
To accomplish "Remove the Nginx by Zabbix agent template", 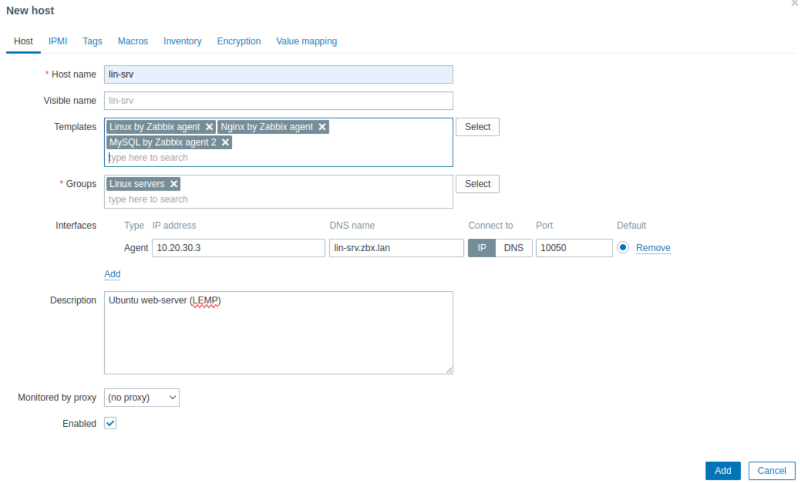I will click(322, 127).
